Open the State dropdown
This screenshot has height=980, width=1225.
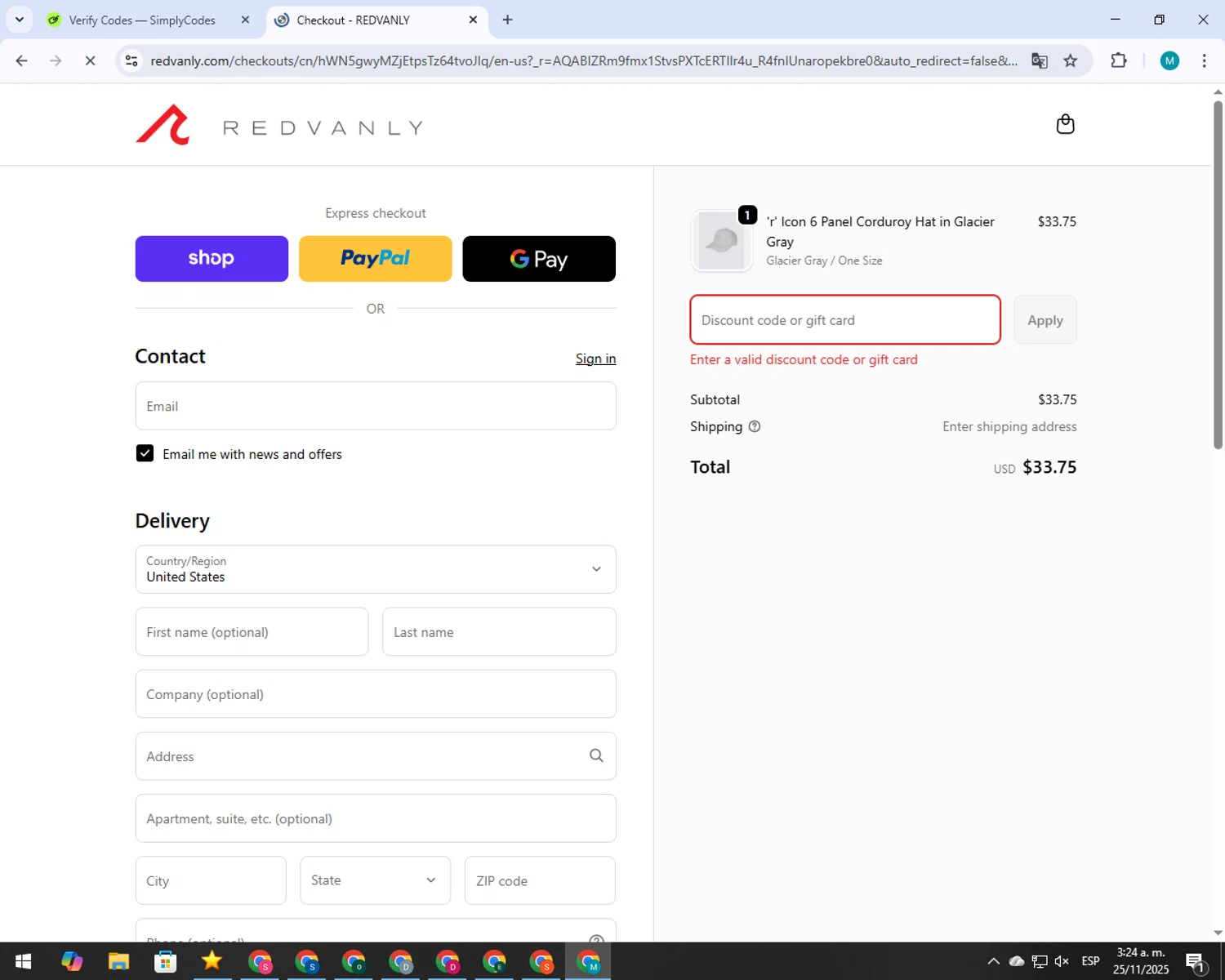(375, 880)
